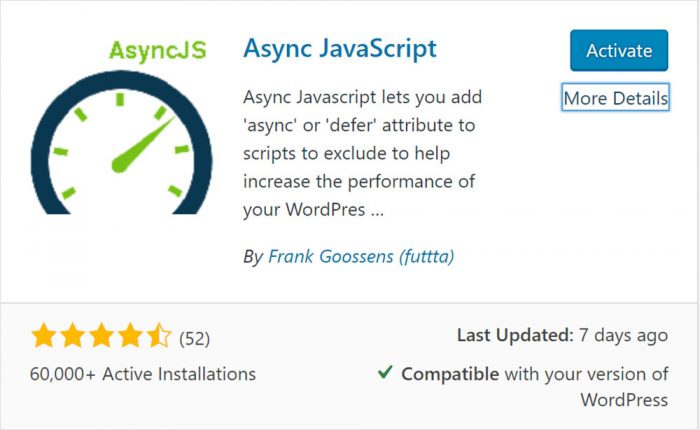Click the (52) ratings count
This screenshot has width=700, height=430.
(x=195, y=338)
